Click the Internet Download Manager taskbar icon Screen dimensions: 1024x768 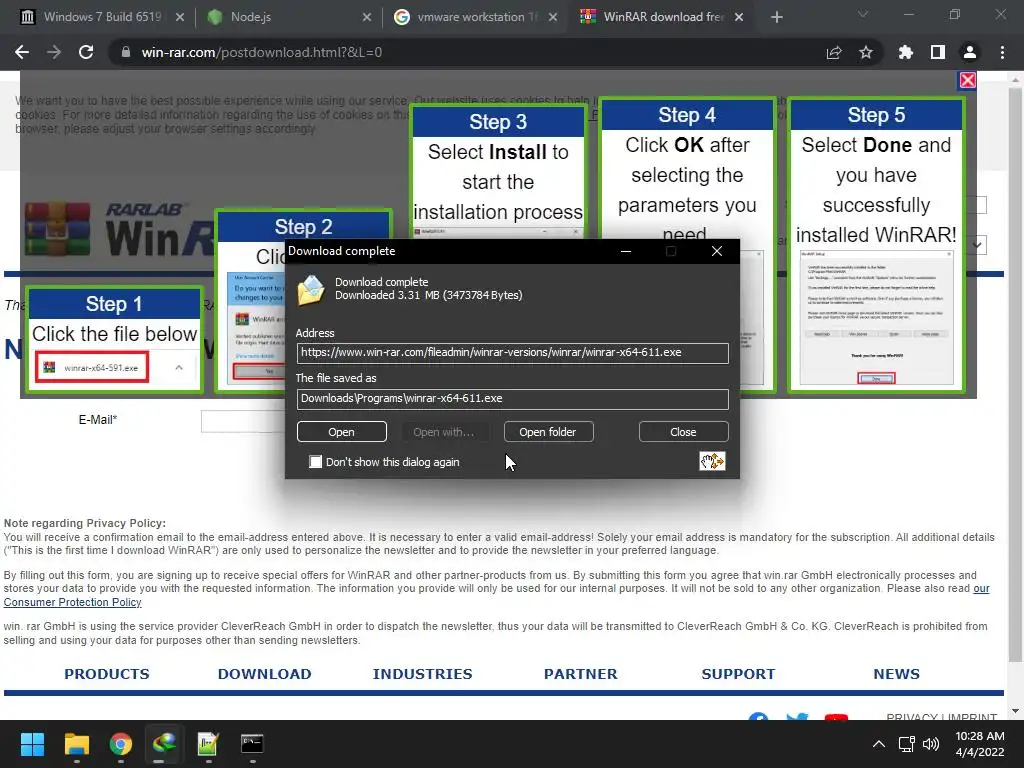(x=165, y=744)
